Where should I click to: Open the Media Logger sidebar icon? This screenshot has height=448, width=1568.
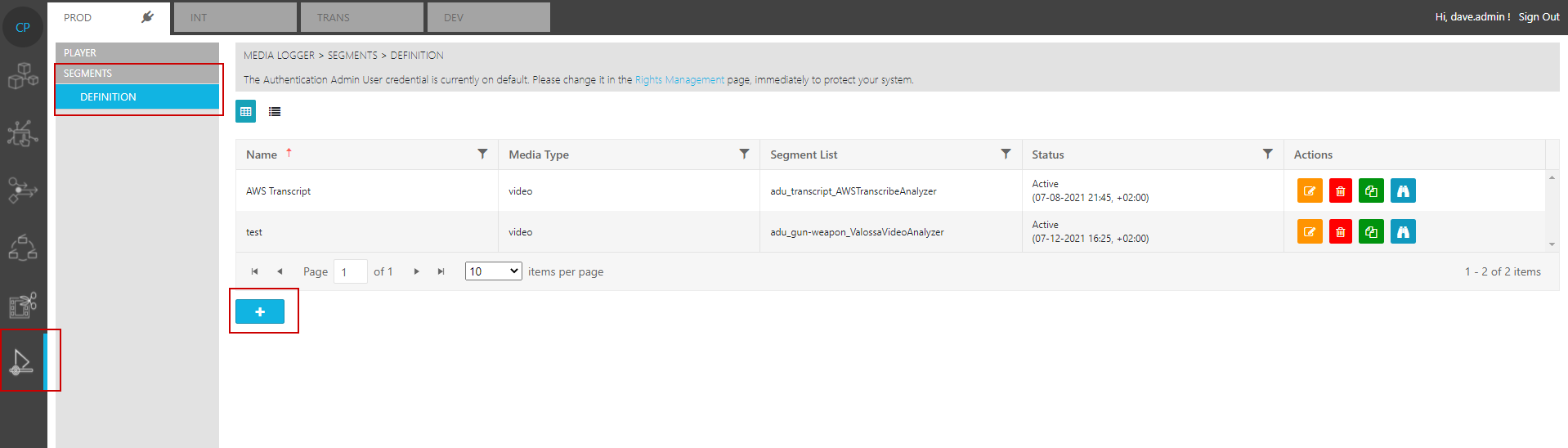(x=22, y=361)
